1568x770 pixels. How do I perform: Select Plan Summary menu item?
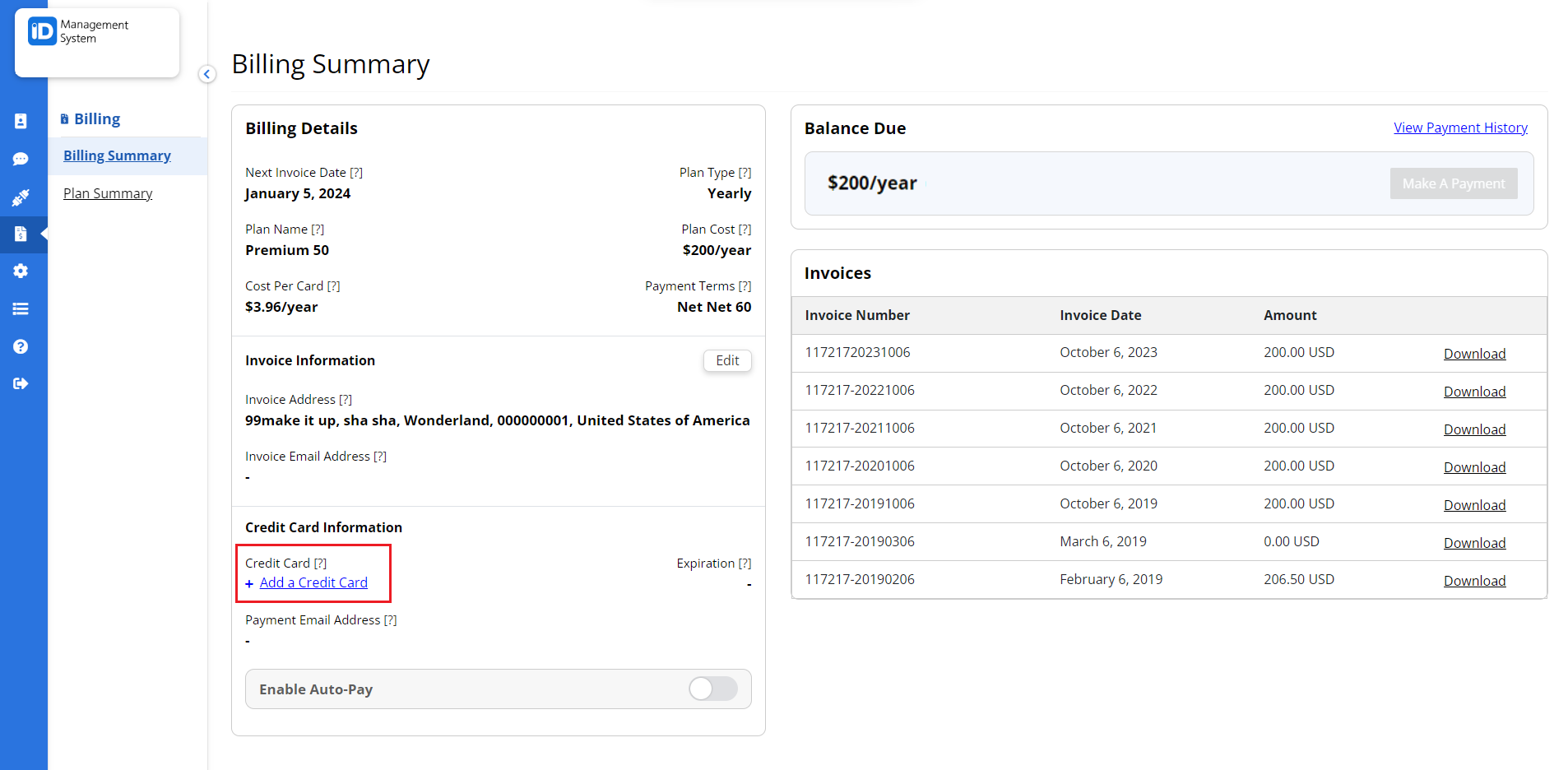(108, 193)
